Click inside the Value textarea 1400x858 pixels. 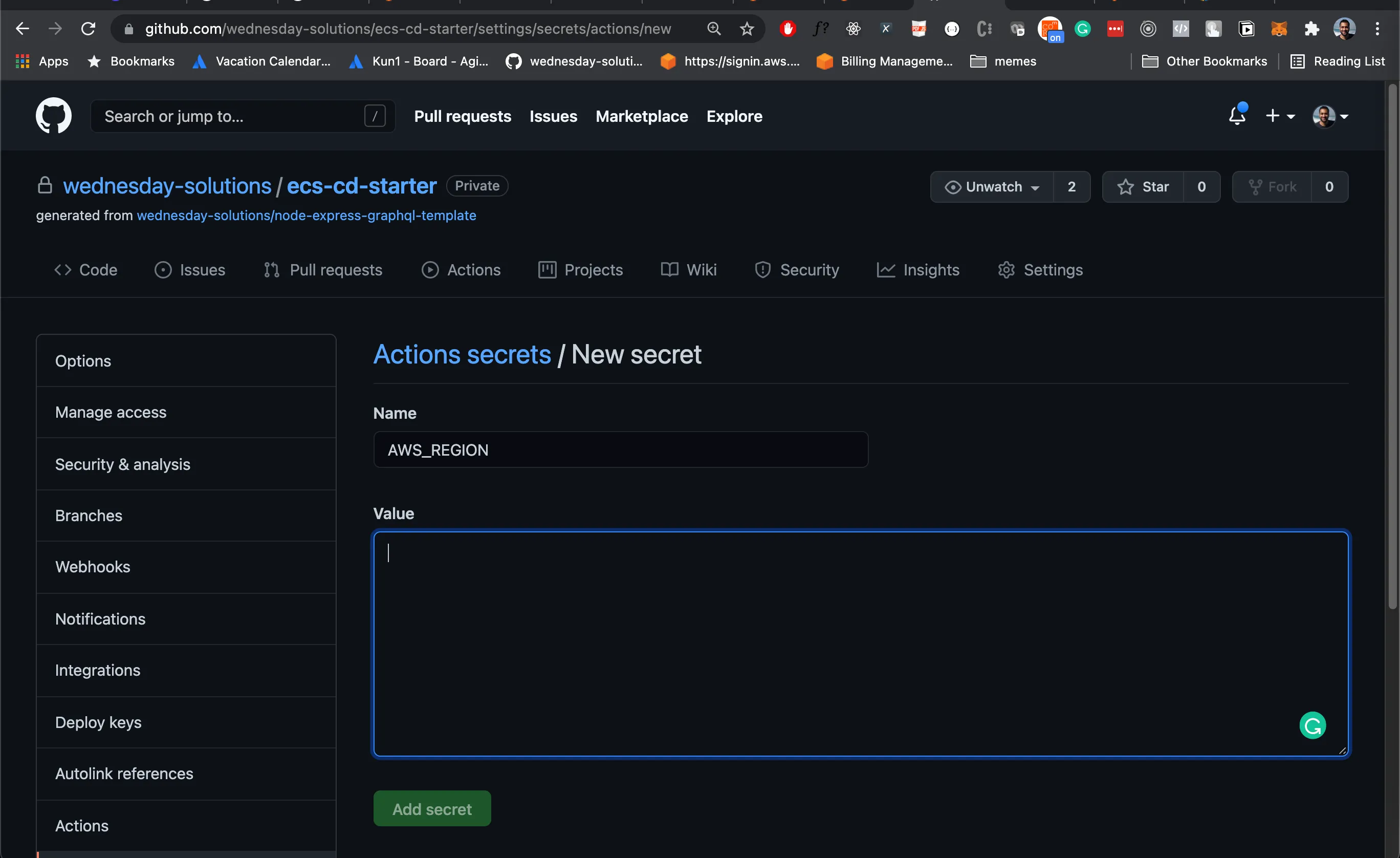861,643
